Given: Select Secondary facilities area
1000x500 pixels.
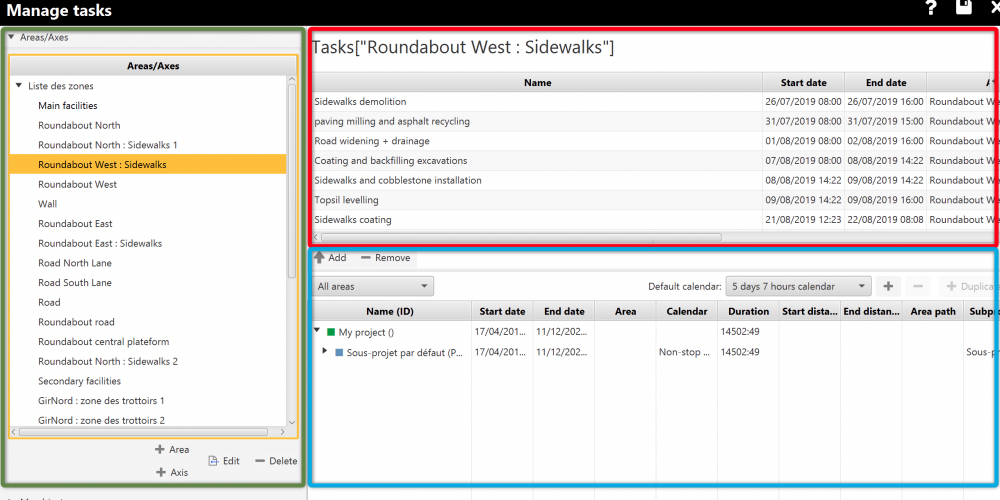Looking at the screenshot, I should coord(79,381).
